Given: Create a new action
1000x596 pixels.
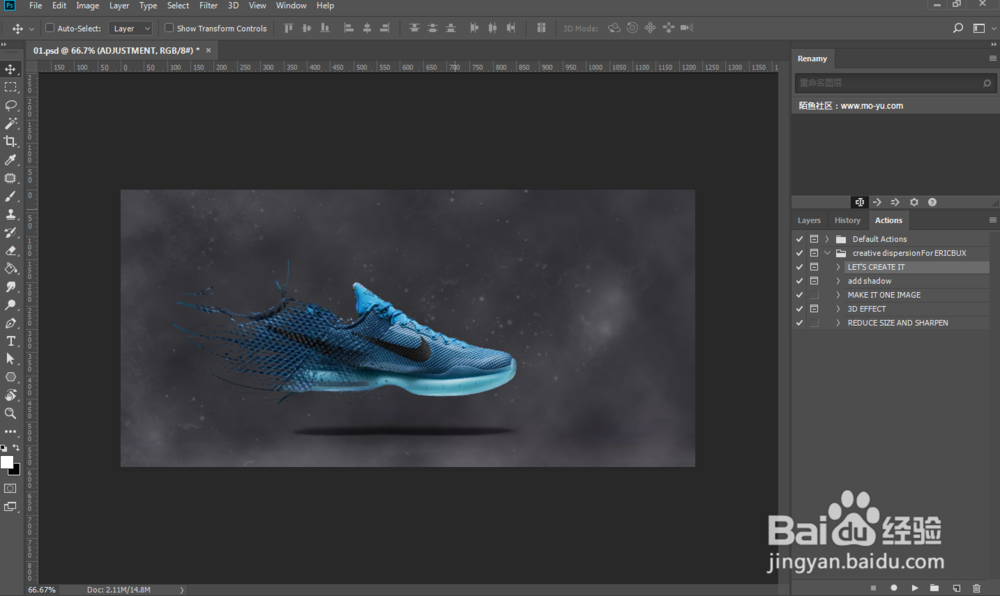Looking at the screenshot, I should click(x=956, y=588).
